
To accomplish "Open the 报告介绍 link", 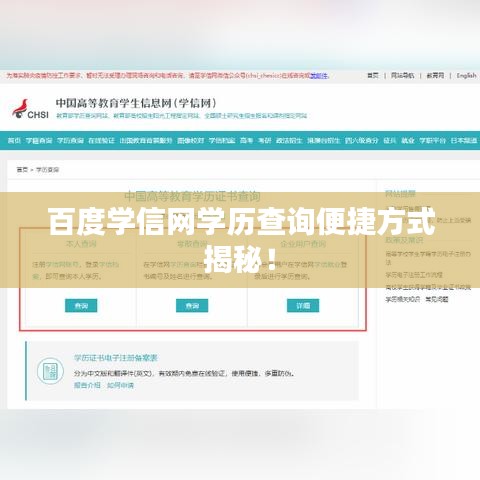I will pos(87,385).
